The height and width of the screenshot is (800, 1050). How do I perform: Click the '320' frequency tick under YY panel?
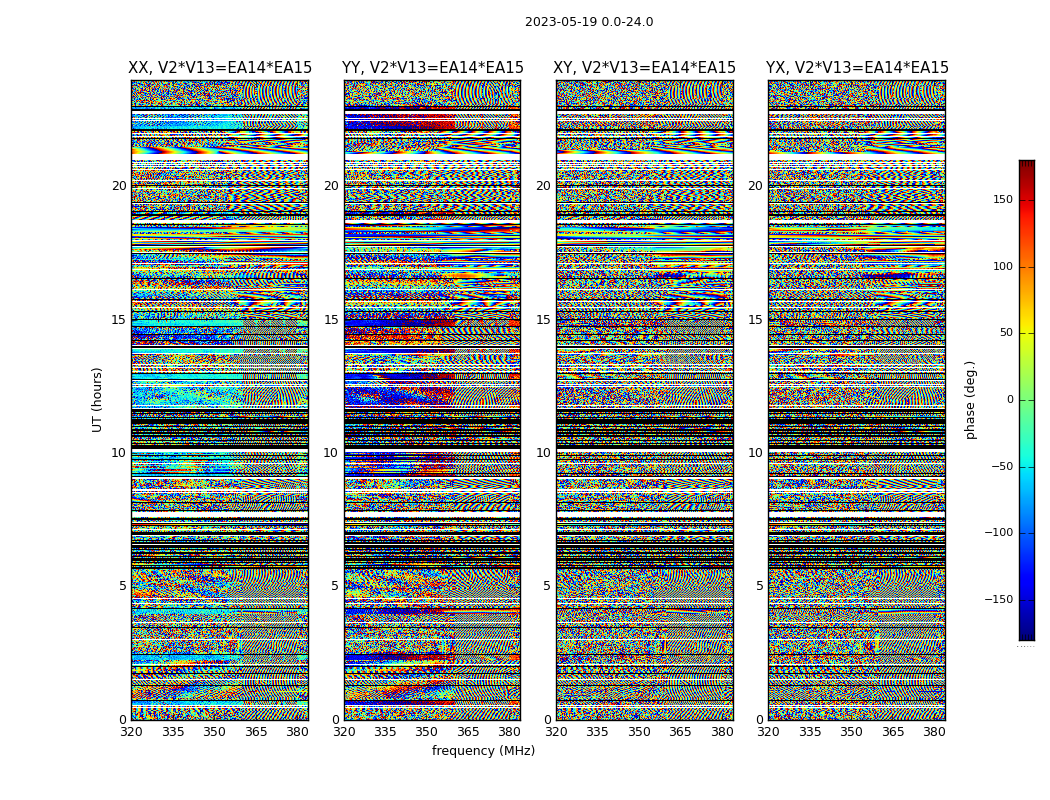click(x=344, y=732)
